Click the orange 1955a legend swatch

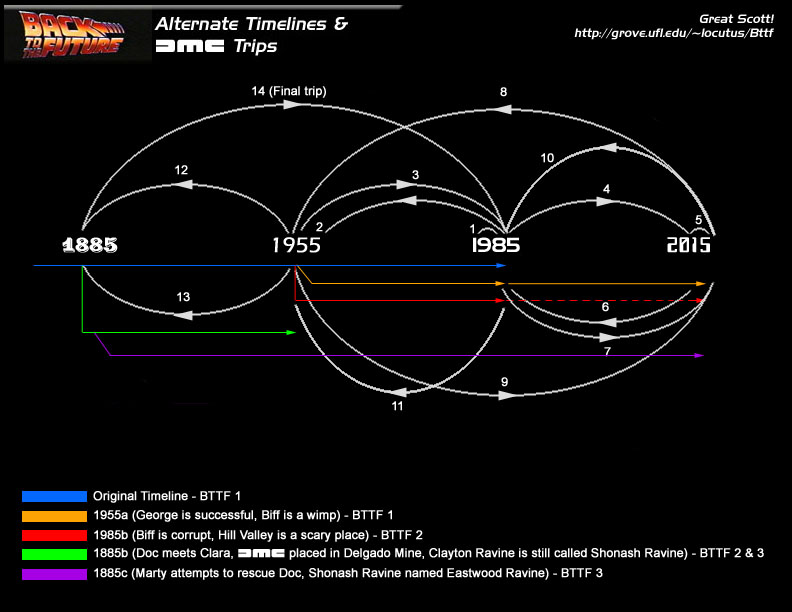point(55,516)
